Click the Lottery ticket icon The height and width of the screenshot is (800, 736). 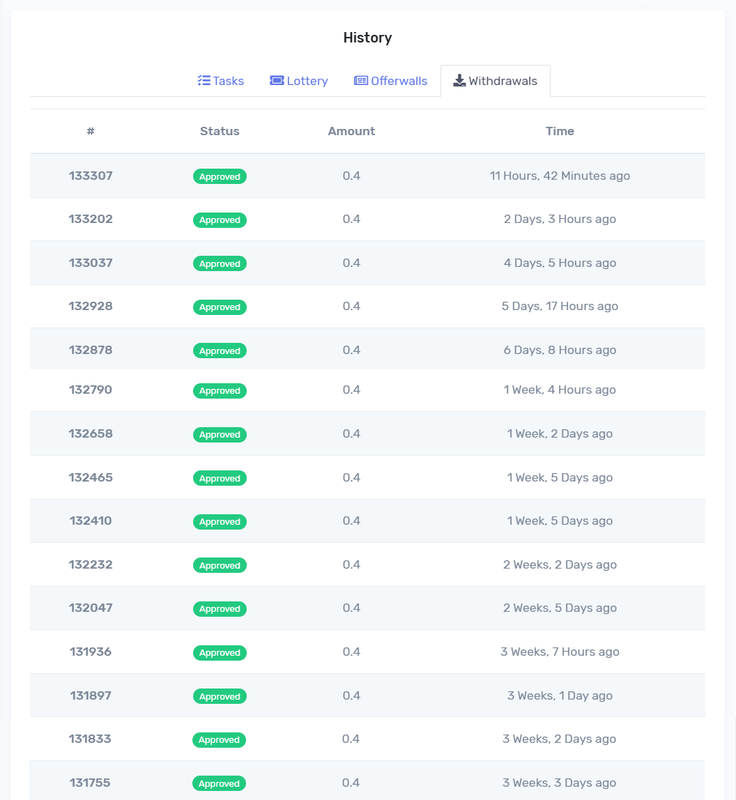(276, 81)
